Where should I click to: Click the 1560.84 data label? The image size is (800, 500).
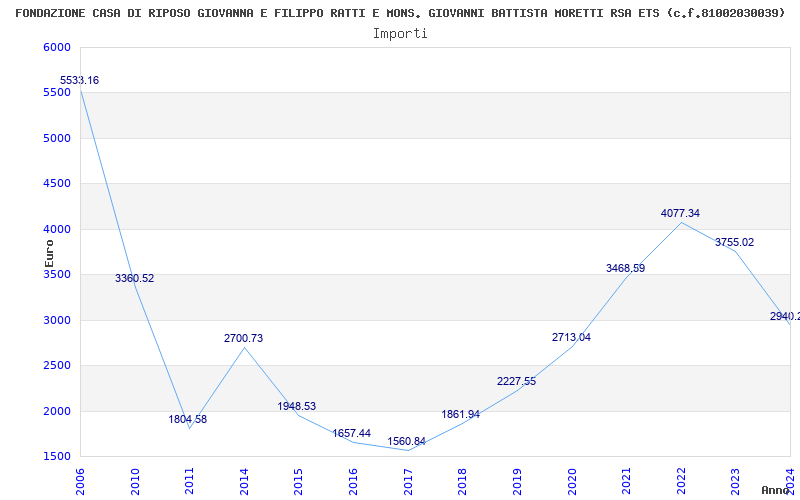(406, 441)
